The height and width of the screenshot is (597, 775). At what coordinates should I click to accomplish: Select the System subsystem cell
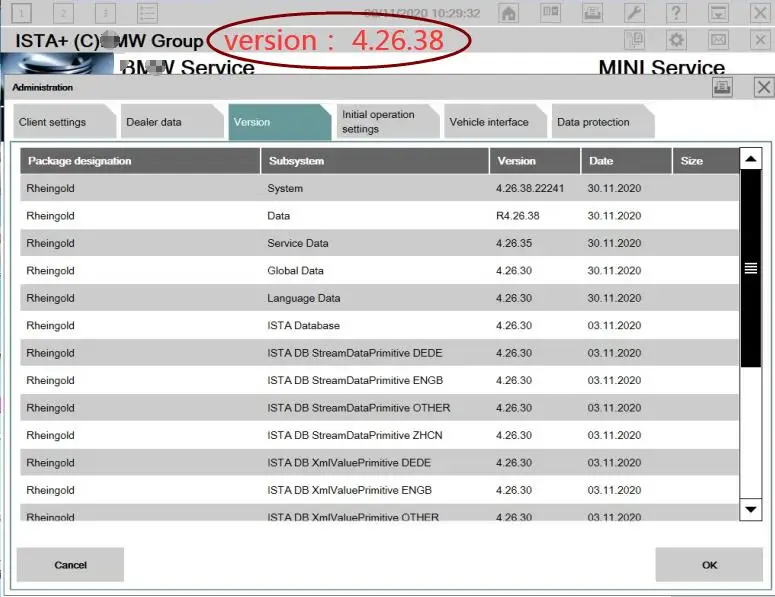285,188
